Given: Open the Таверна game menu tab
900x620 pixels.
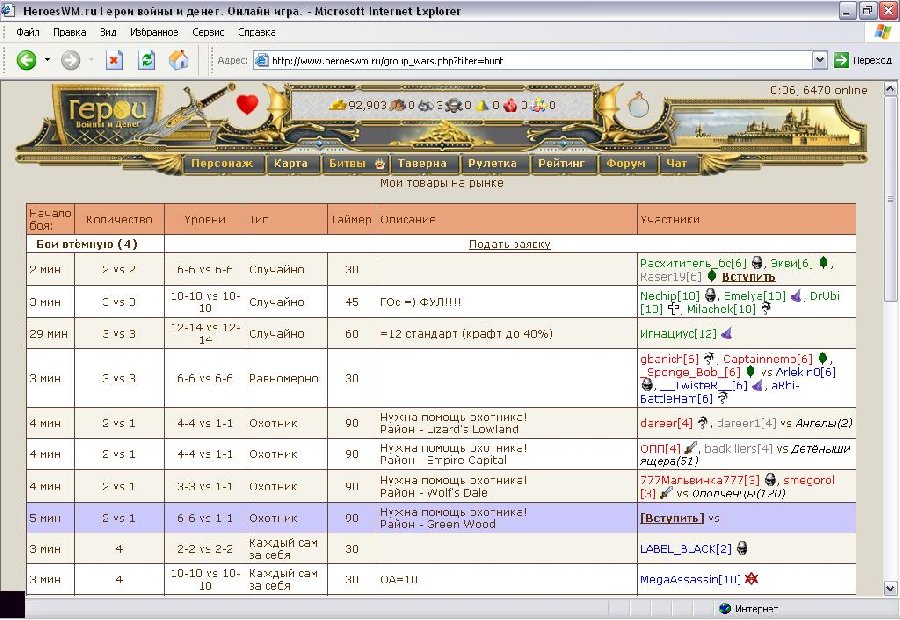Looking at the screenshot, I should (x=421, y=163).
